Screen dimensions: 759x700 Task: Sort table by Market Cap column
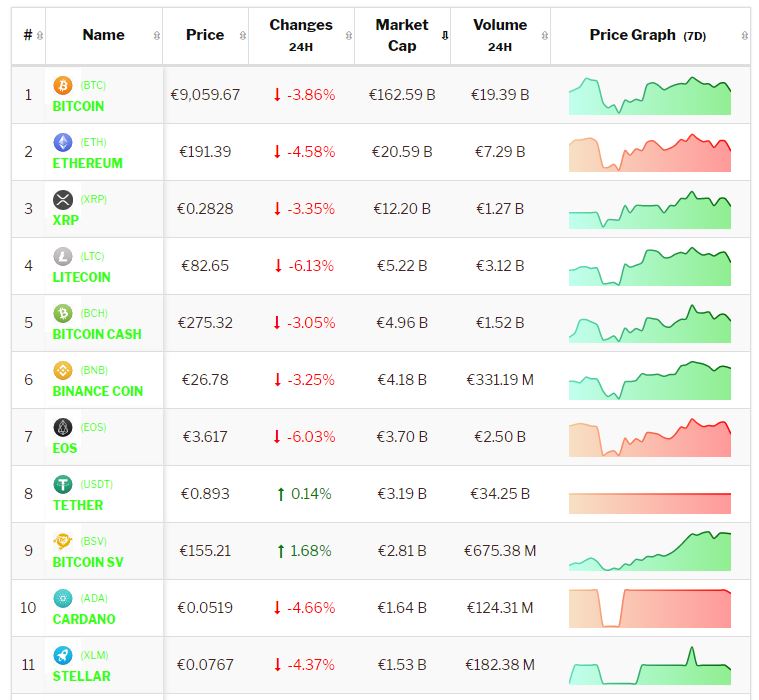click(x=402, y=35)
